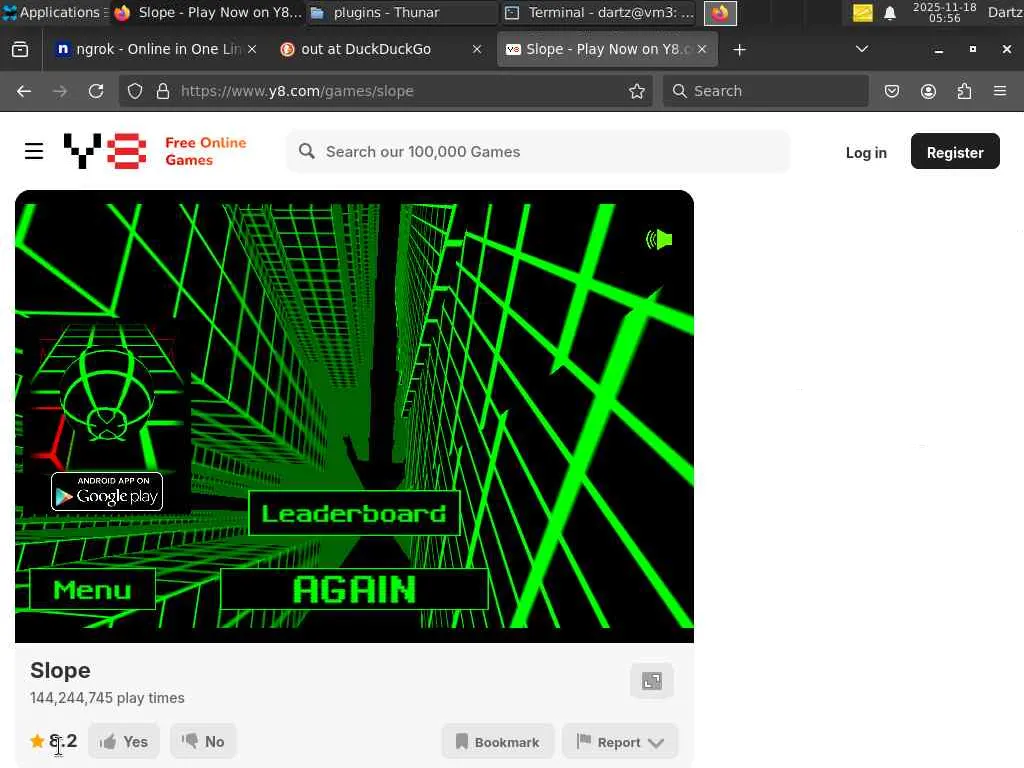Mute the game sound speaker icon
Image resolution: width=1024 pixels, height=768 pixels.
pyautogui.click(x=659, y=240)
